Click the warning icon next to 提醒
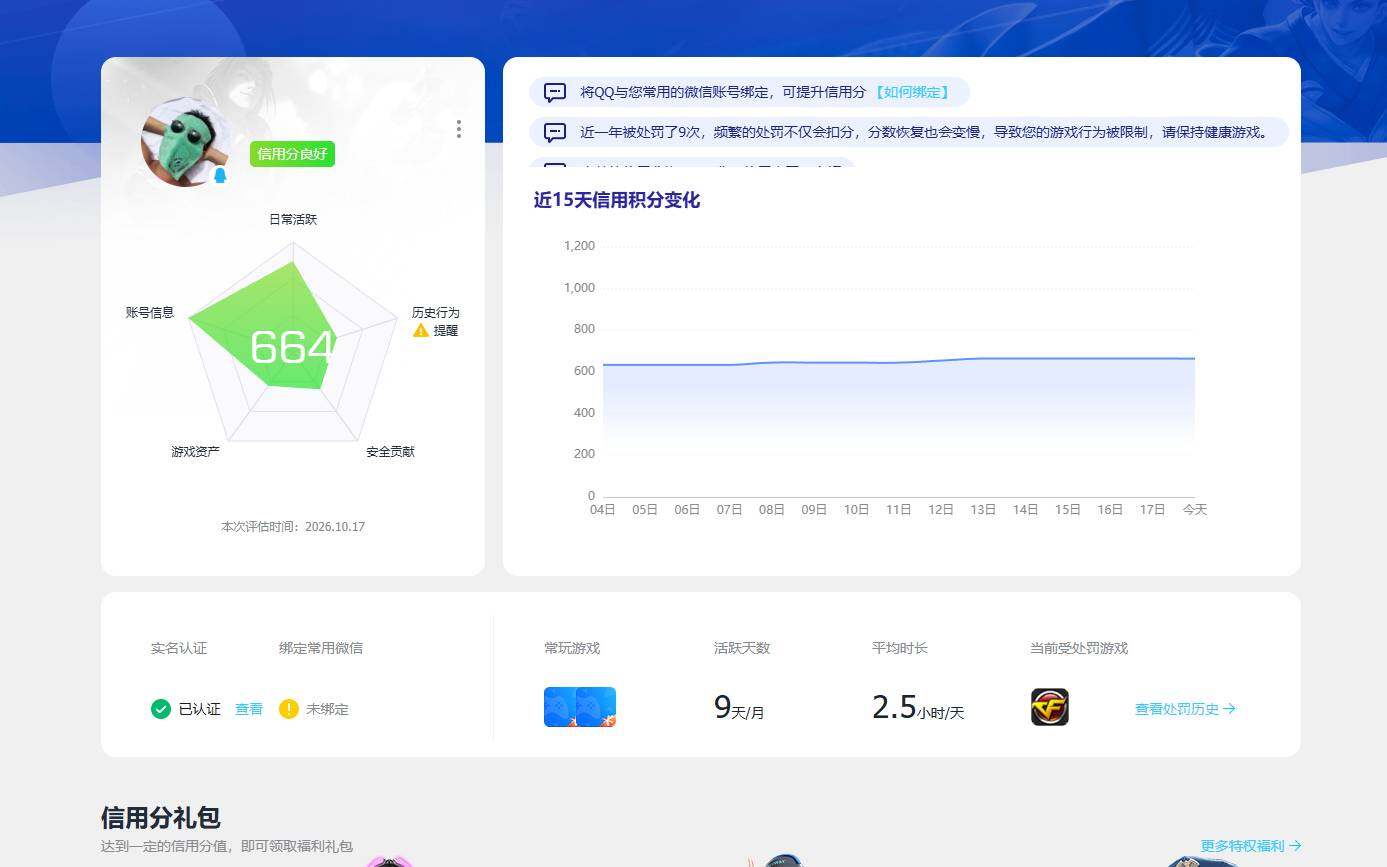 421,330
